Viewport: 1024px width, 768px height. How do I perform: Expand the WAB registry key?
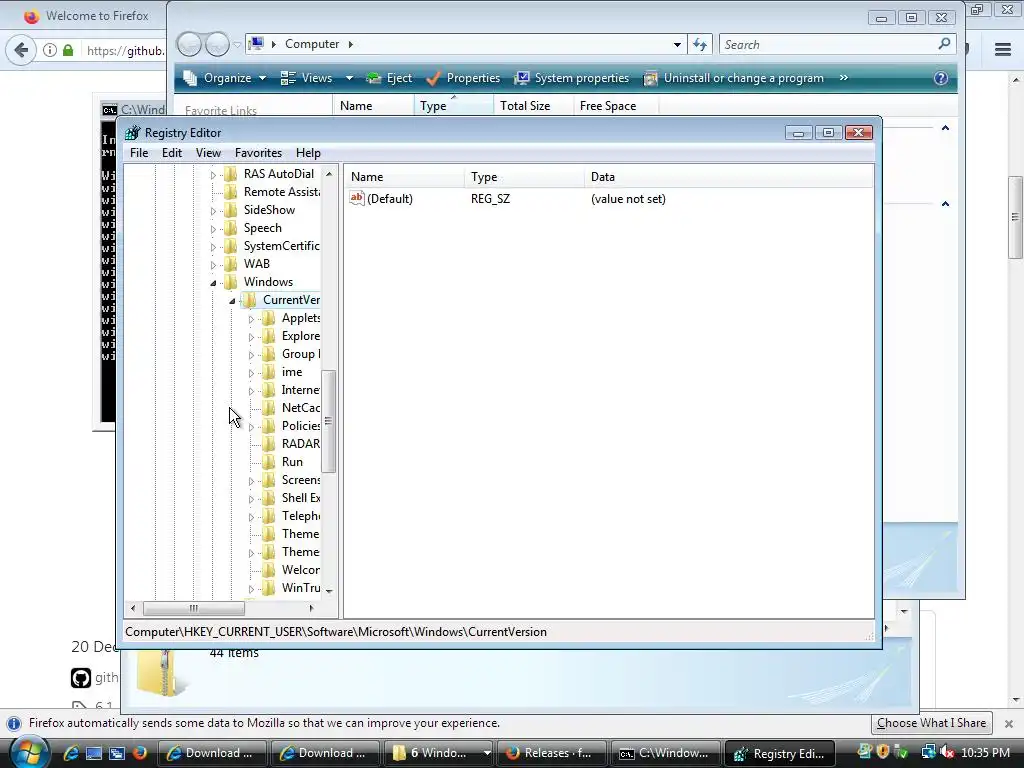click(213, 265)
